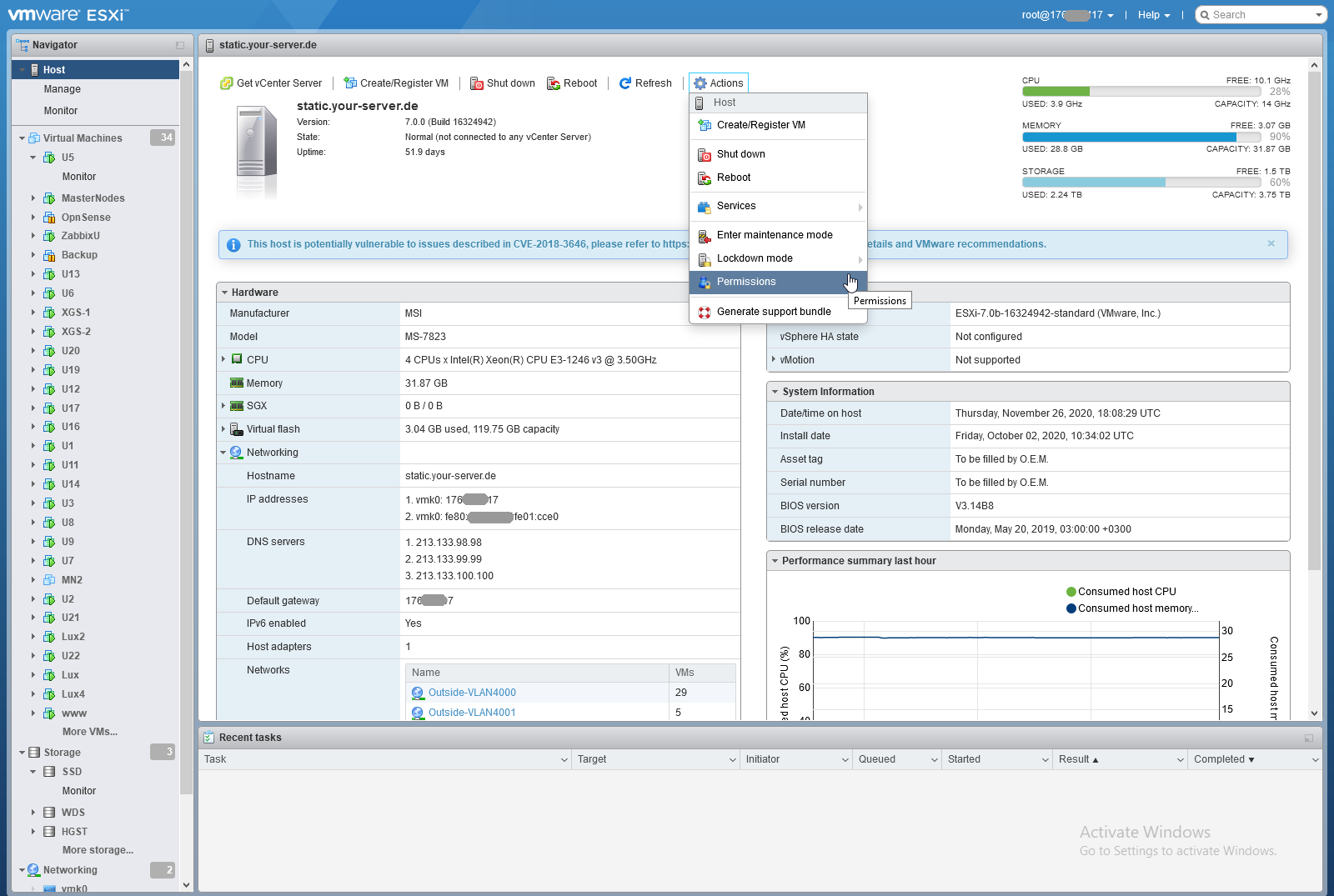Open the search box dropdown arrow

tap(1318, 15)
